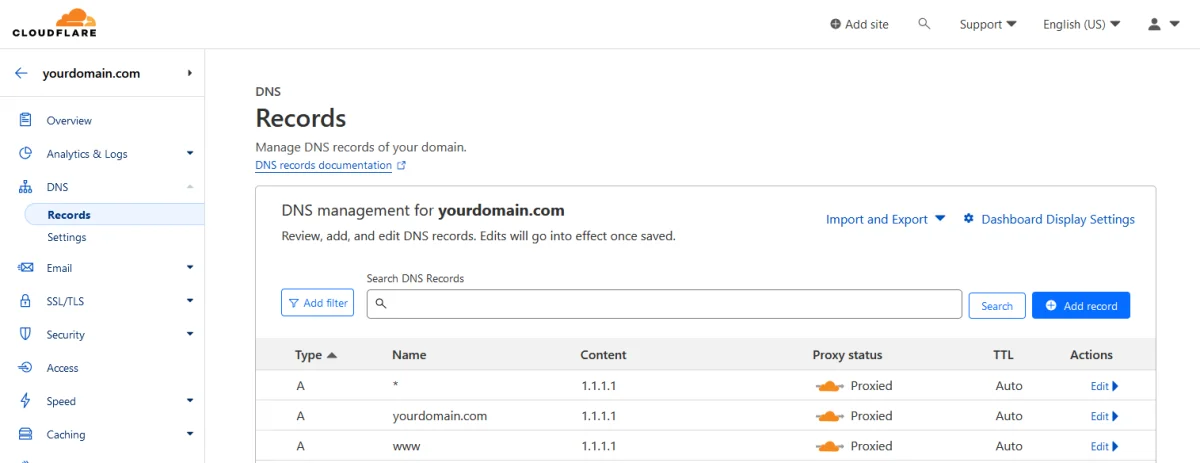The height and width of the screenshot is (463, 1200).
Task: Click the Email envelope icon
Action: pos(26,268)
